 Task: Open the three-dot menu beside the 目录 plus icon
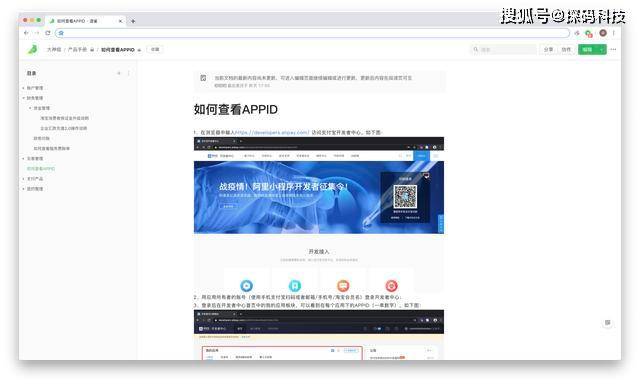(x=129, y=73)
